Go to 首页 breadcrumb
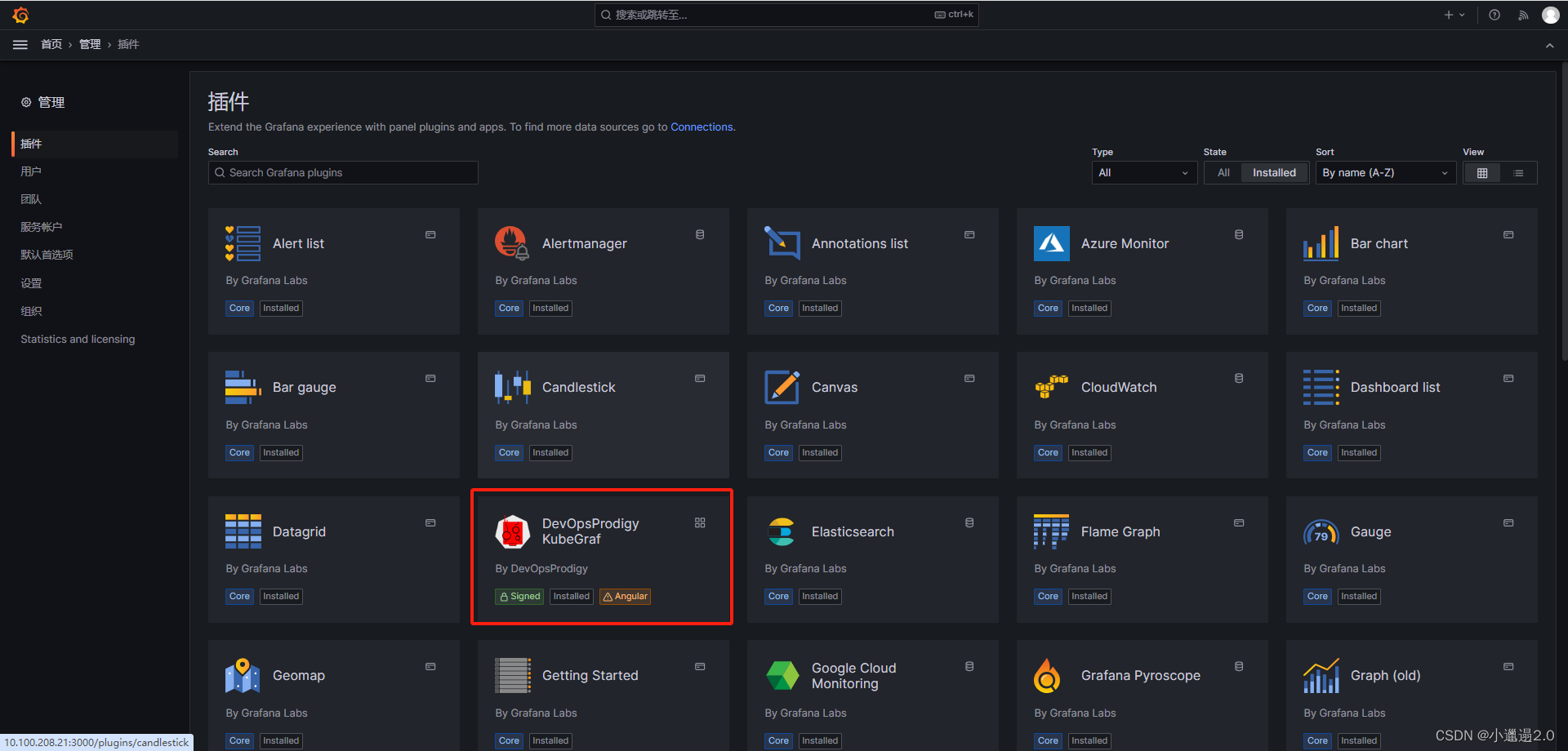Viewport: 1568px width, 751px height. (51, 45)
